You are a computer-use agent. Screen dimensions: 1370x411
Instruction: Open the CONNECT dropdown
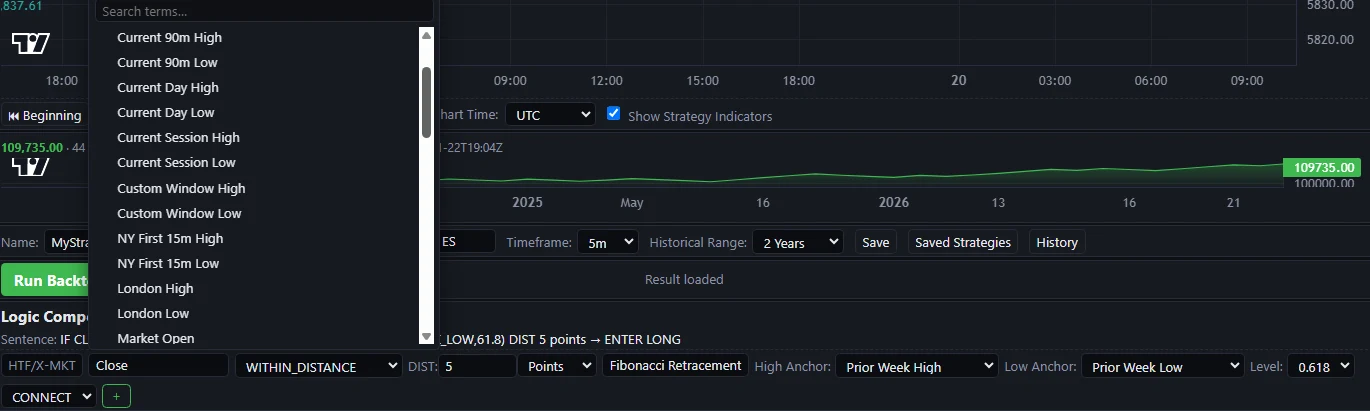pyautogui.click(x=48, y=397)
